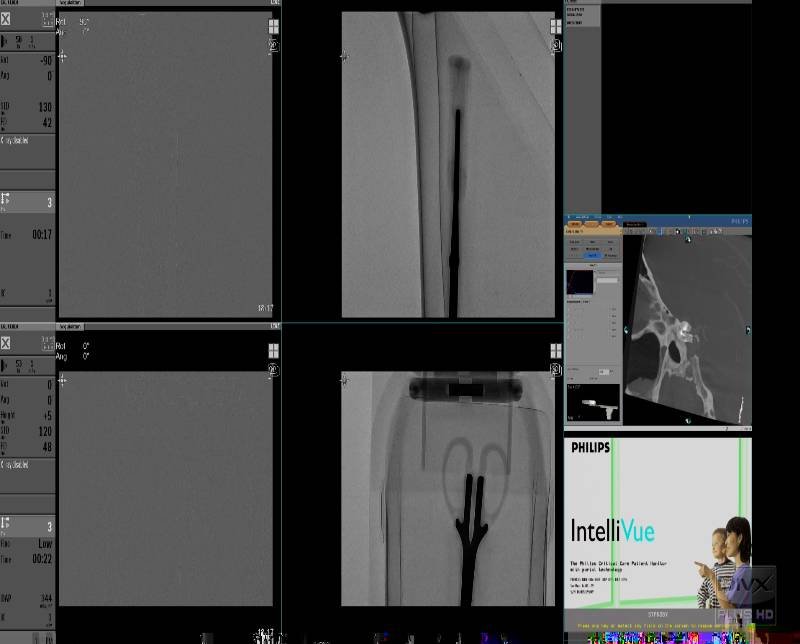Click the rotate-up arrow above the 3D skull view

tap(688, 239)
